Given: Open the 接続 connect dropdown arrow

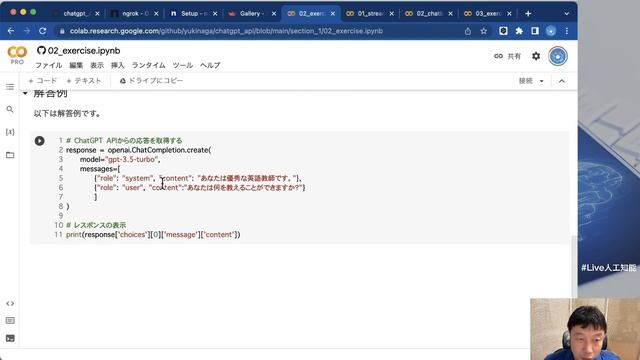Looking at the screenshot, I should (x=542, y=81).
